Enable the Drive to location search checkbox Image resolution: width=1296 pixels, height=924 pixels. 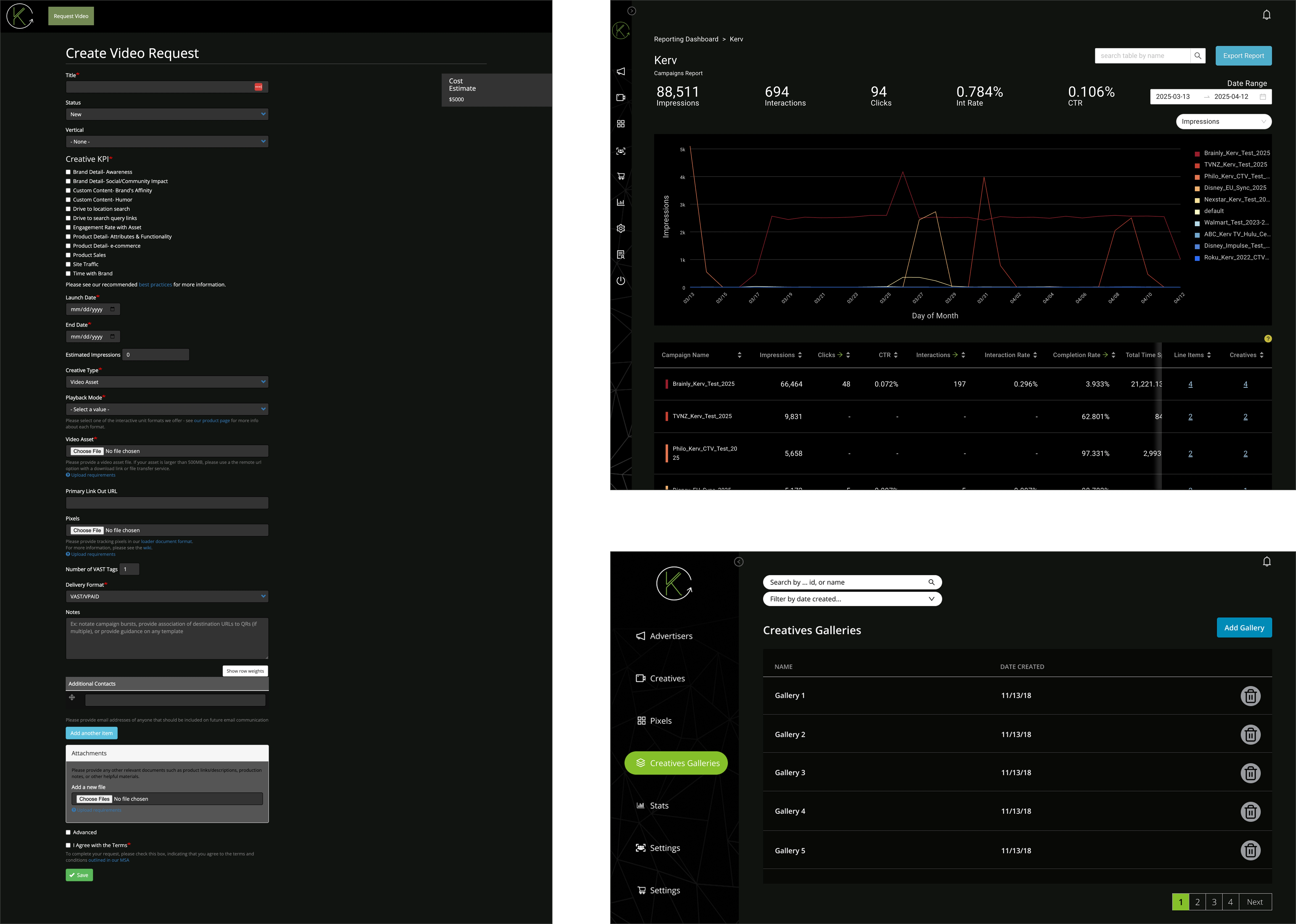[x=68, y=209]
